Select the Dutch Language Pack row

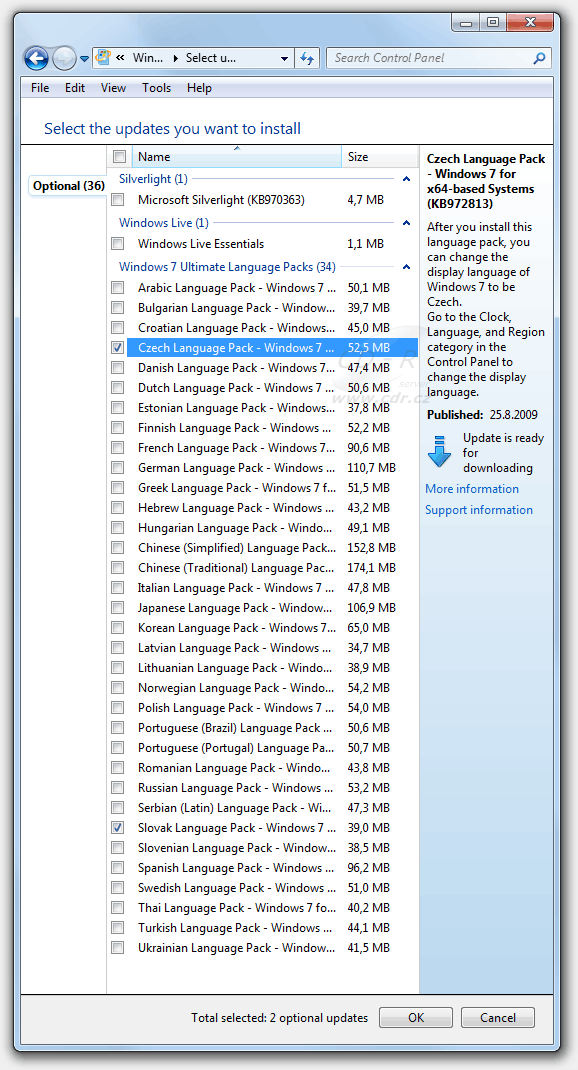click(272, 388)
